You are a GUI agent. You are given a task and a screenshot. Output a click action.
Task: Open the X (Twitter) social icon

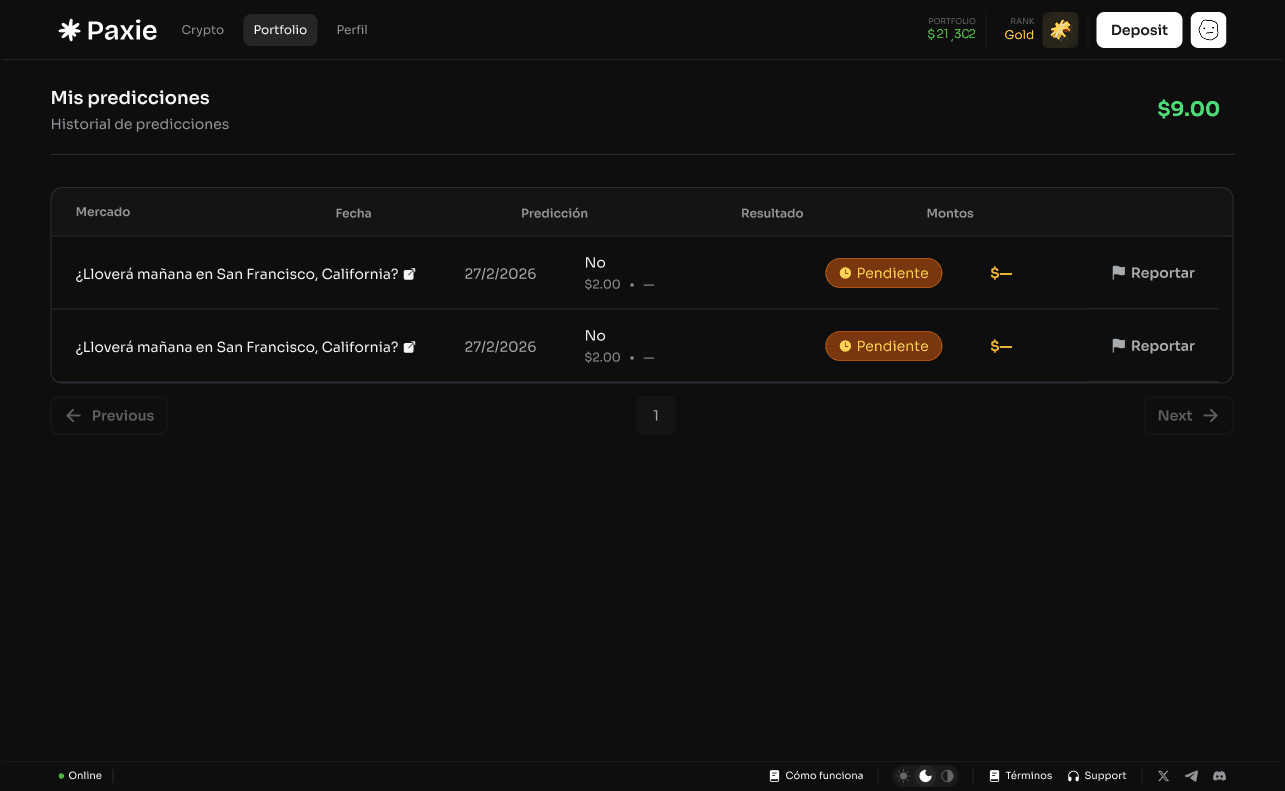point(1163,776)
